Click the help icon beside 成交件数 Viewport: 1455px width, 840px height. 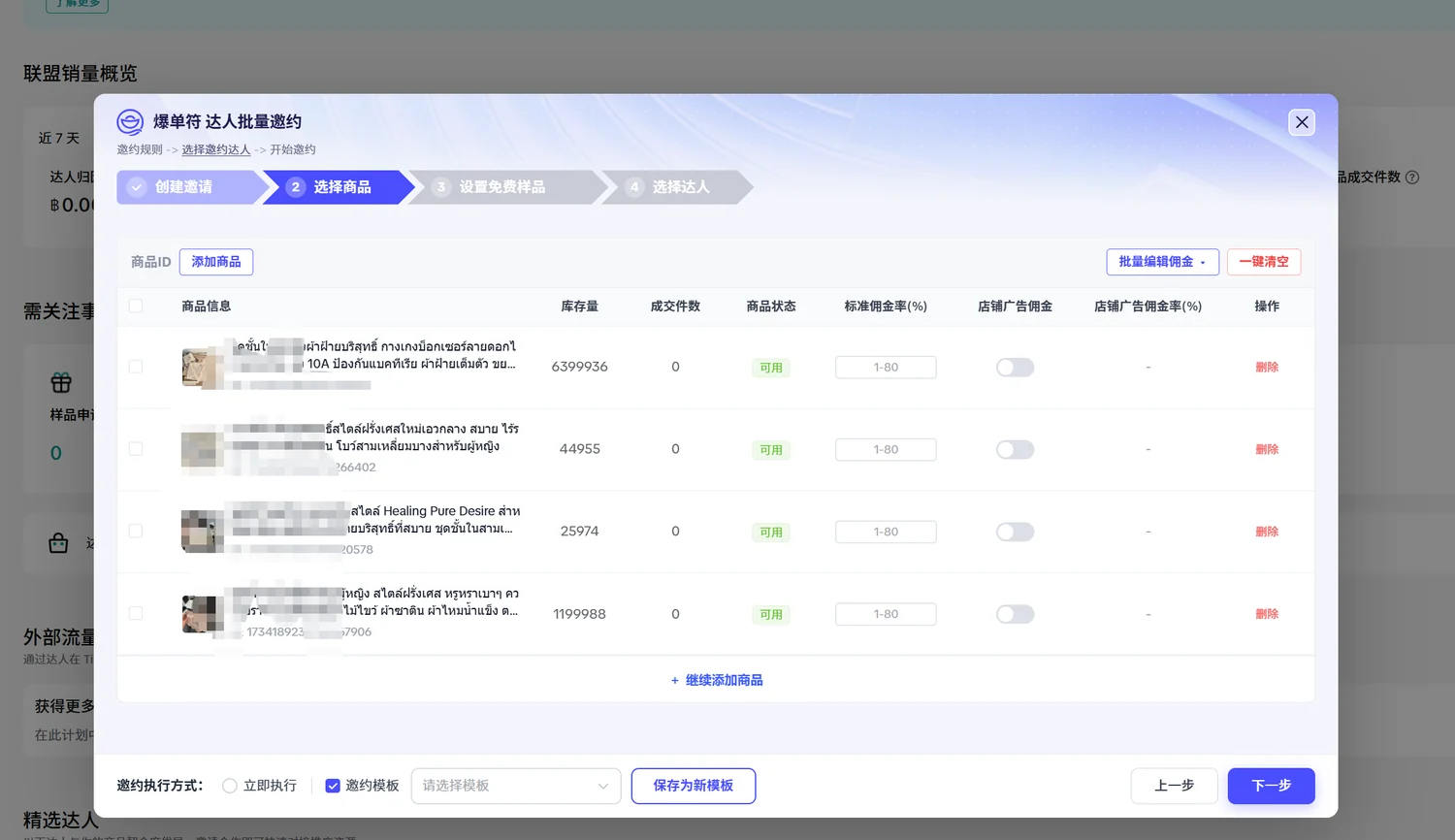tap(1412, 178)
